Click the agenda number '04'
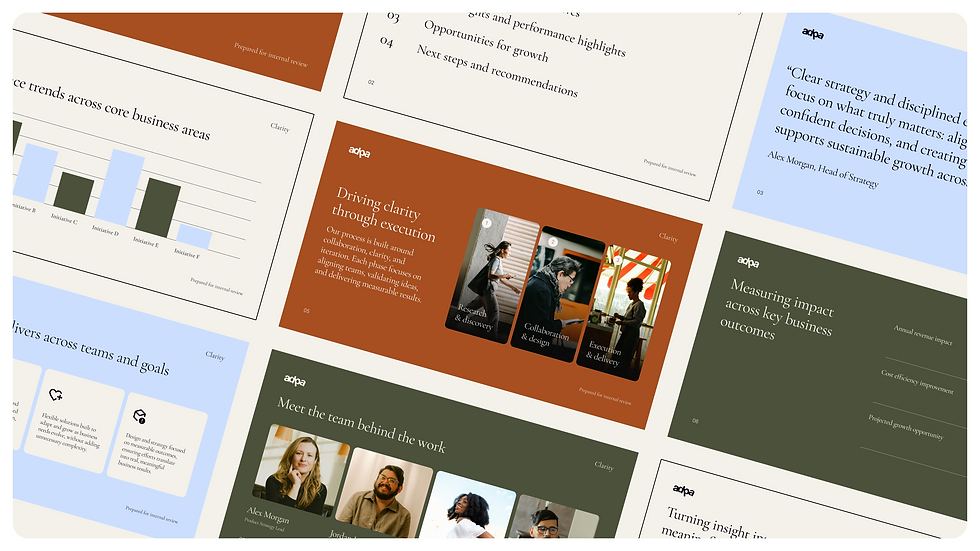This screenshot has height=551, width=980. [387, 41]
